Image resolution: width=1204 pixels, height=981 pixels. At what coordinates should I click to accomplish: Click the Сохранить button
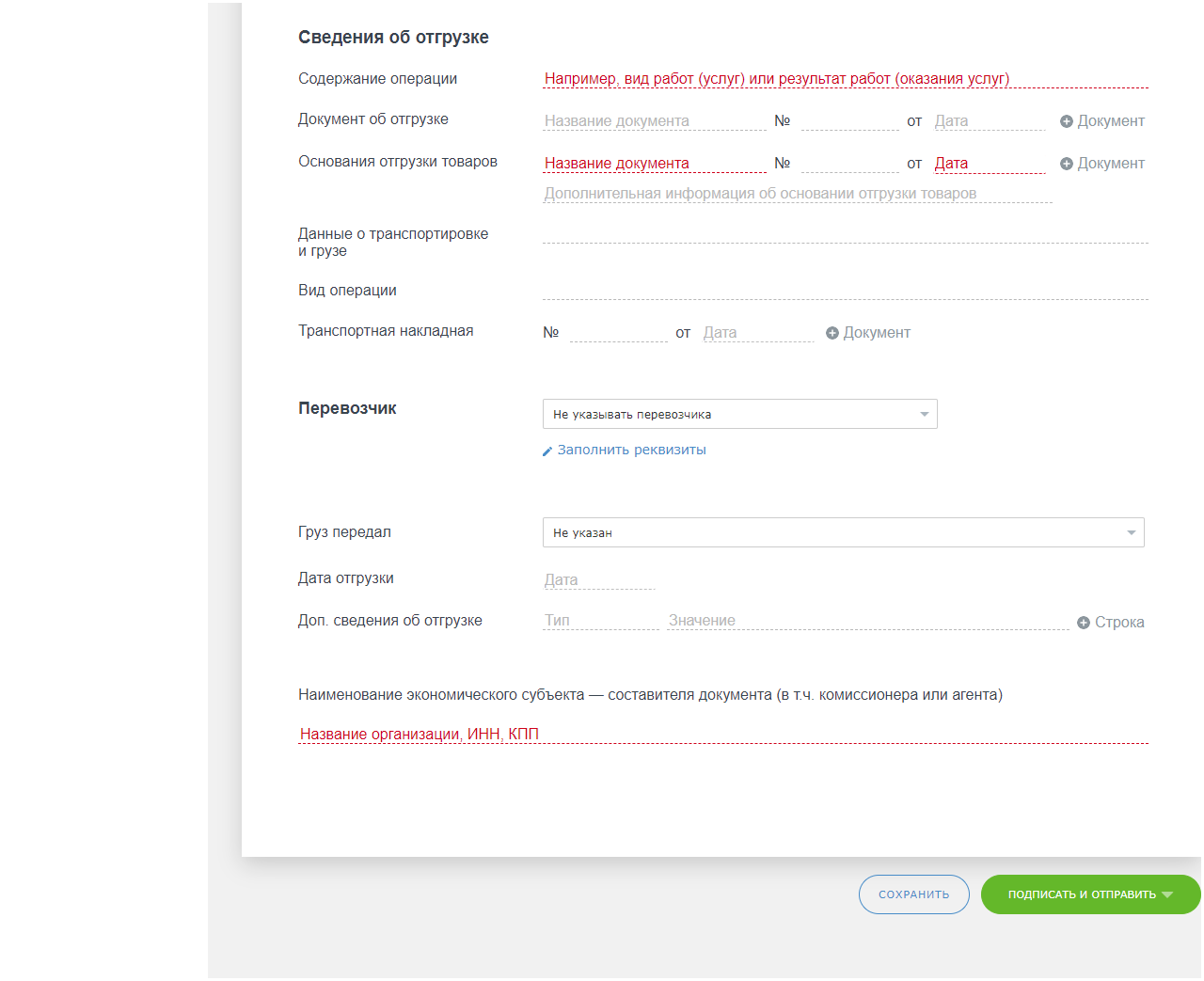click(x=914, y=894)
